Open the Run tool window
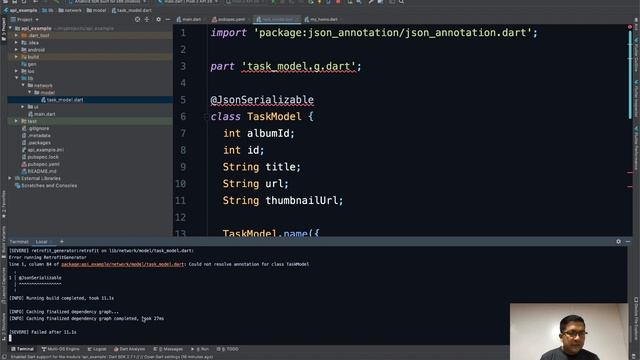Image resolution: width=640 pixels, height=360 pixels. pyautogui.click(x=200, y=349)
